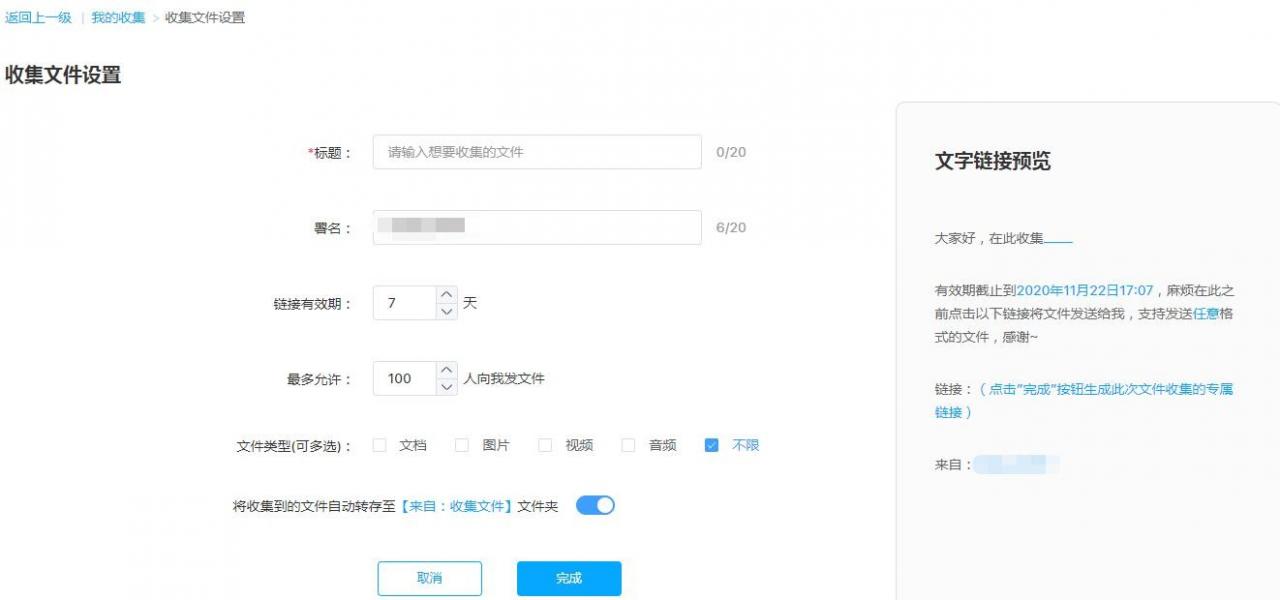Click the link validity number field
1280x600 pixels.
coord(404,303)
